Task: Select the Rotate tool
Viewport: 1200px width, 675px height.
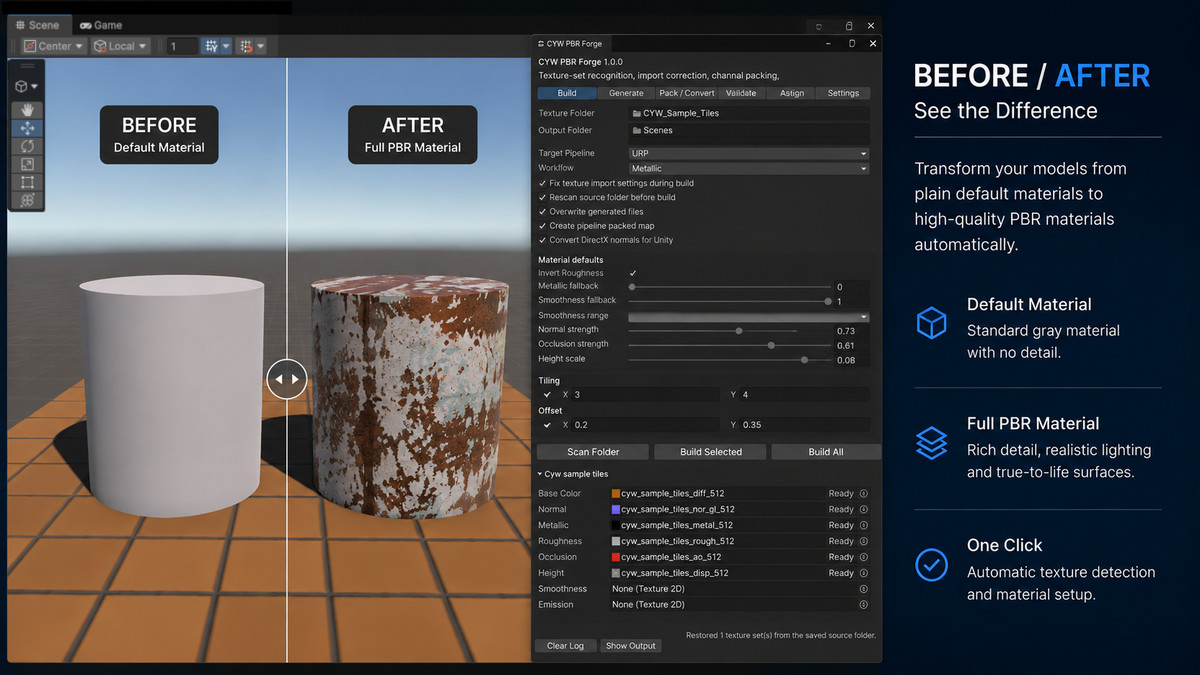Action: pyautogui.click(x=27, y=146)
